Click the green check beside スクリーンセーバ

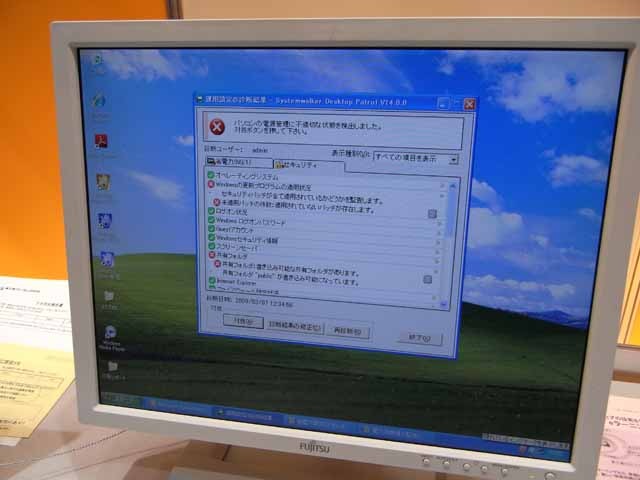211,246
